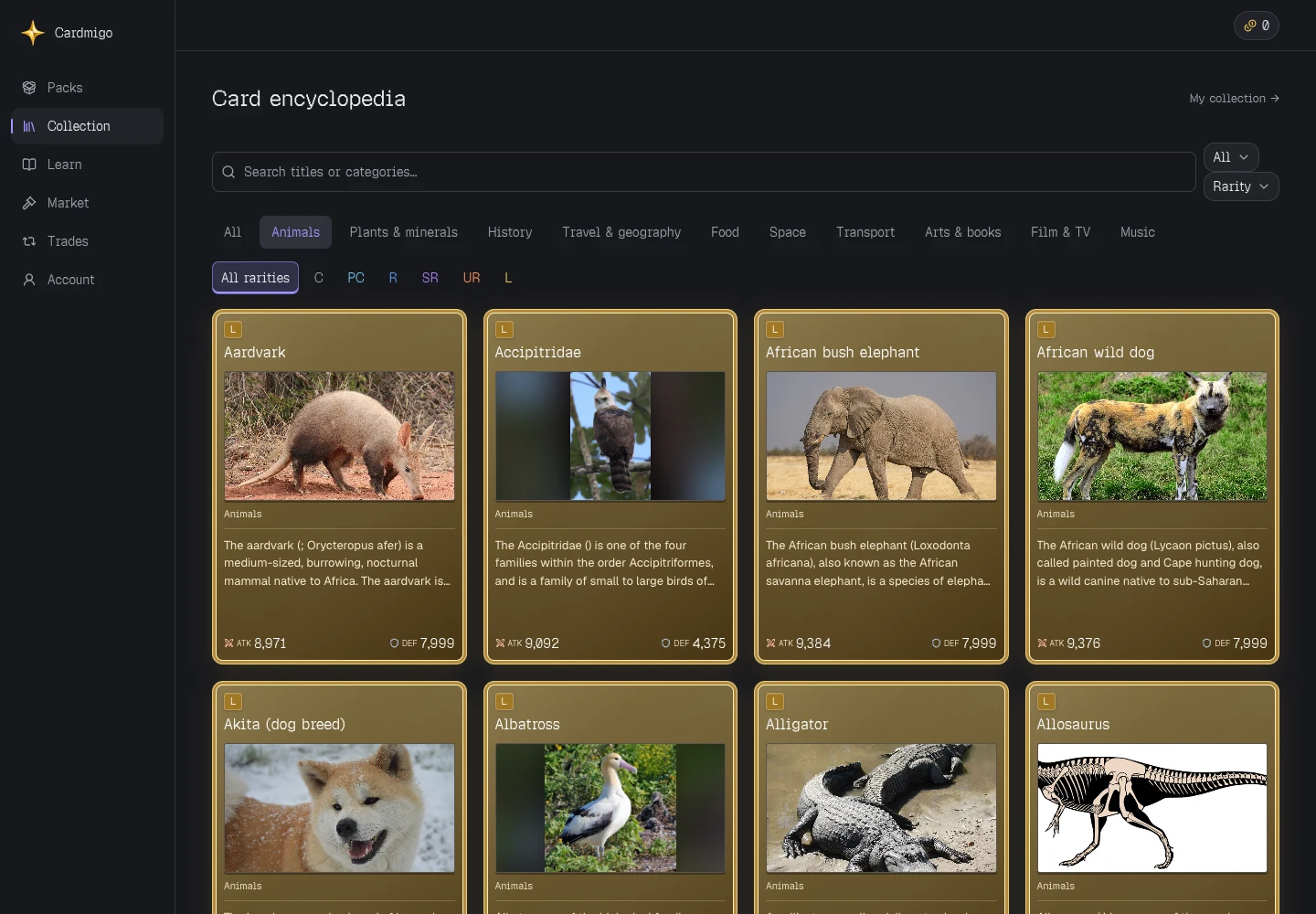Viewport: 1316px width, 914px height.
Task: Open the Aardvark card image
Action: 339,436
